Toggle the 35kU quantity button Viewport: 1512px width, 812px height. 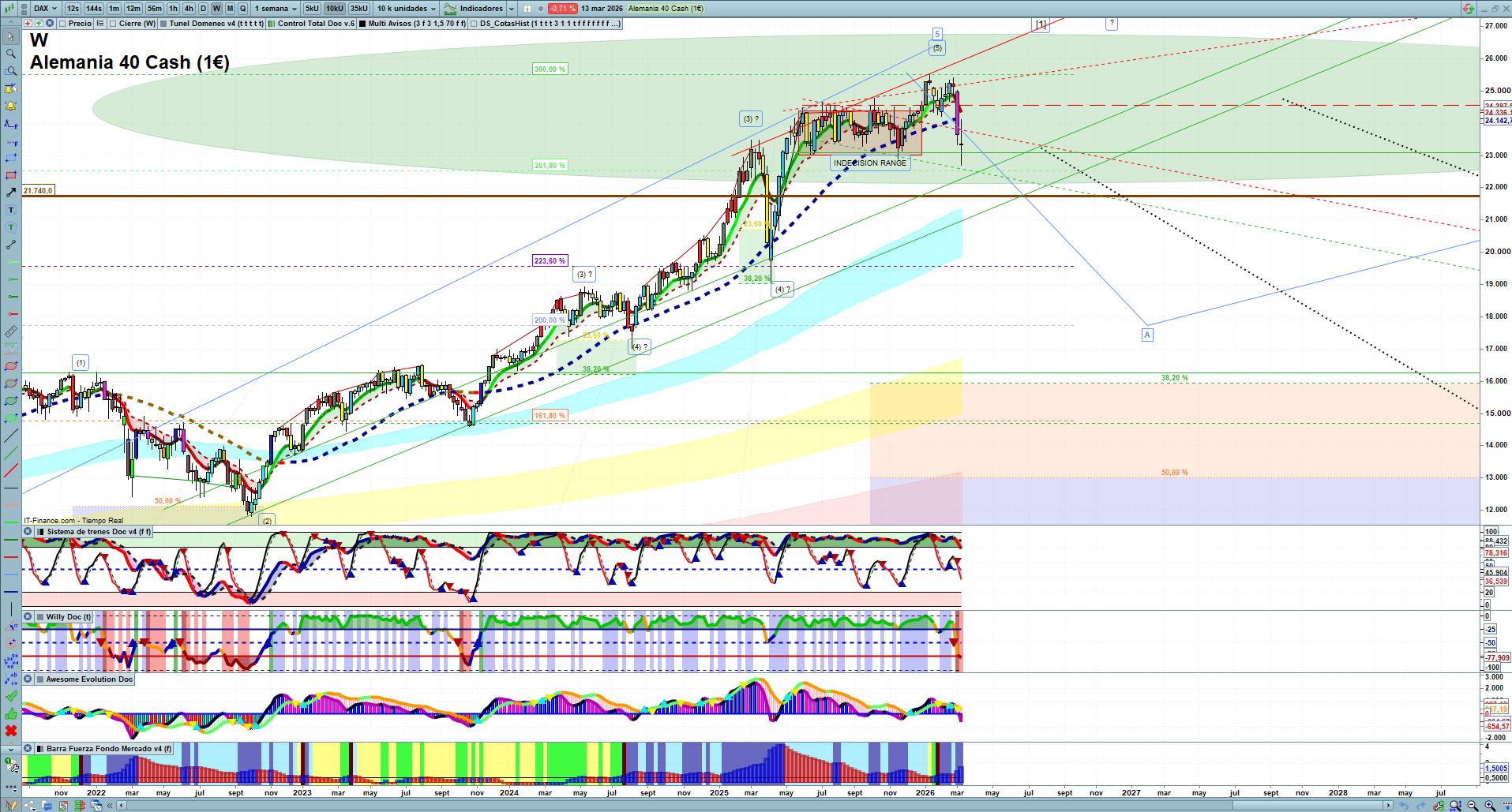pyautogui.click(x=359, y=9)
